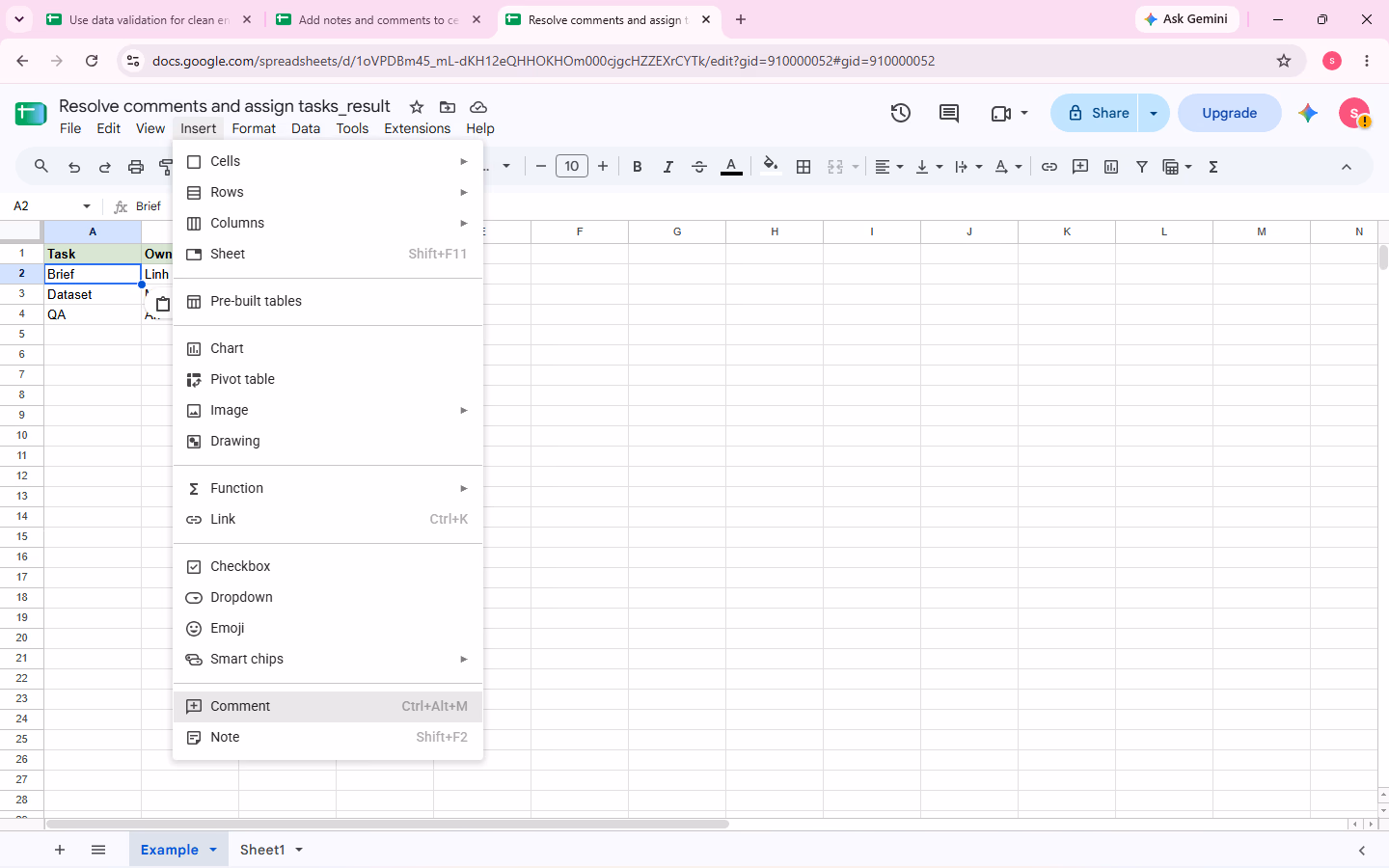Image resolution: width=1389 pixels, height=868 pixels.
Task: Open the Gemini sparkle icon
Action: tap(1308, 113)
